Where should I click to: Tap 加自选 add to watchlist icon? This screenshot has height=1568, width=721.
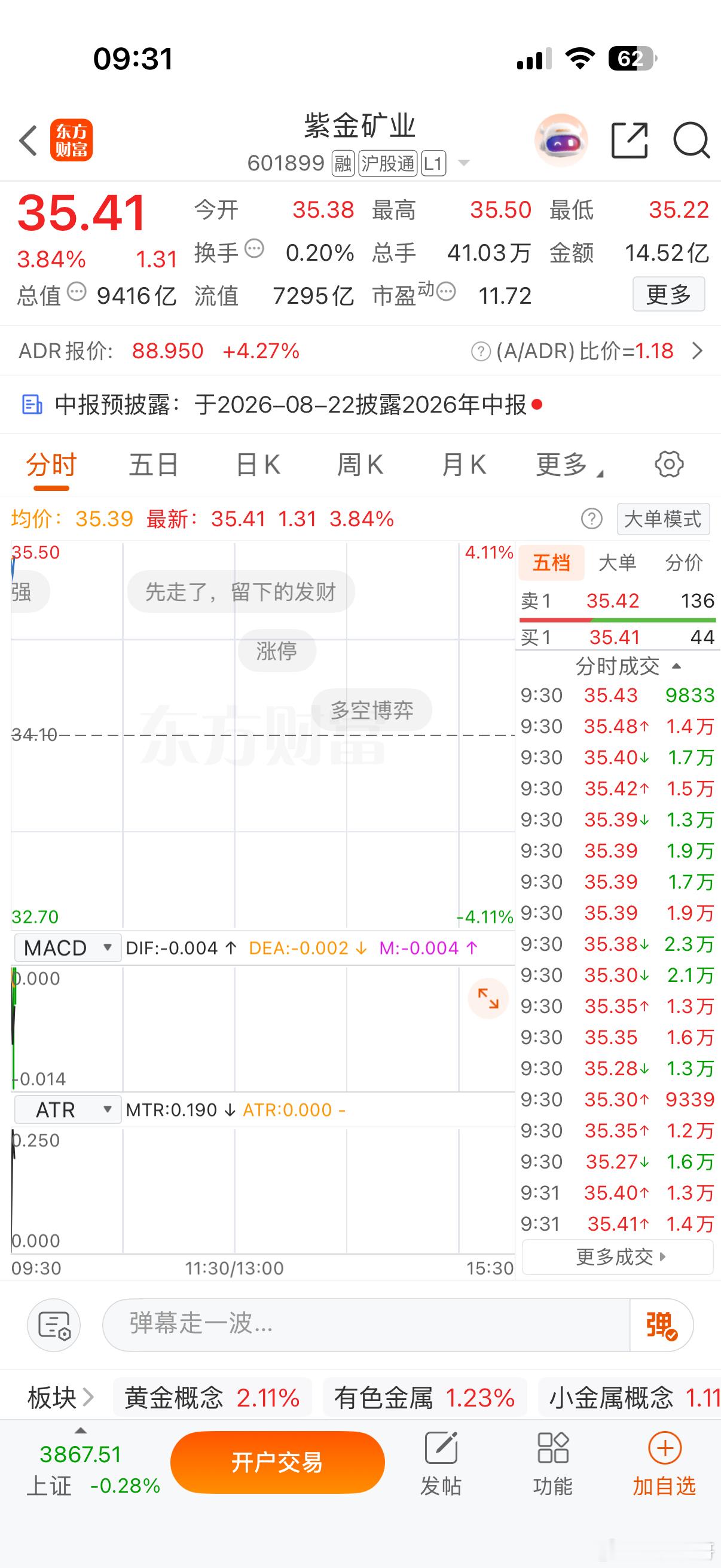[x=664, y=1448]
